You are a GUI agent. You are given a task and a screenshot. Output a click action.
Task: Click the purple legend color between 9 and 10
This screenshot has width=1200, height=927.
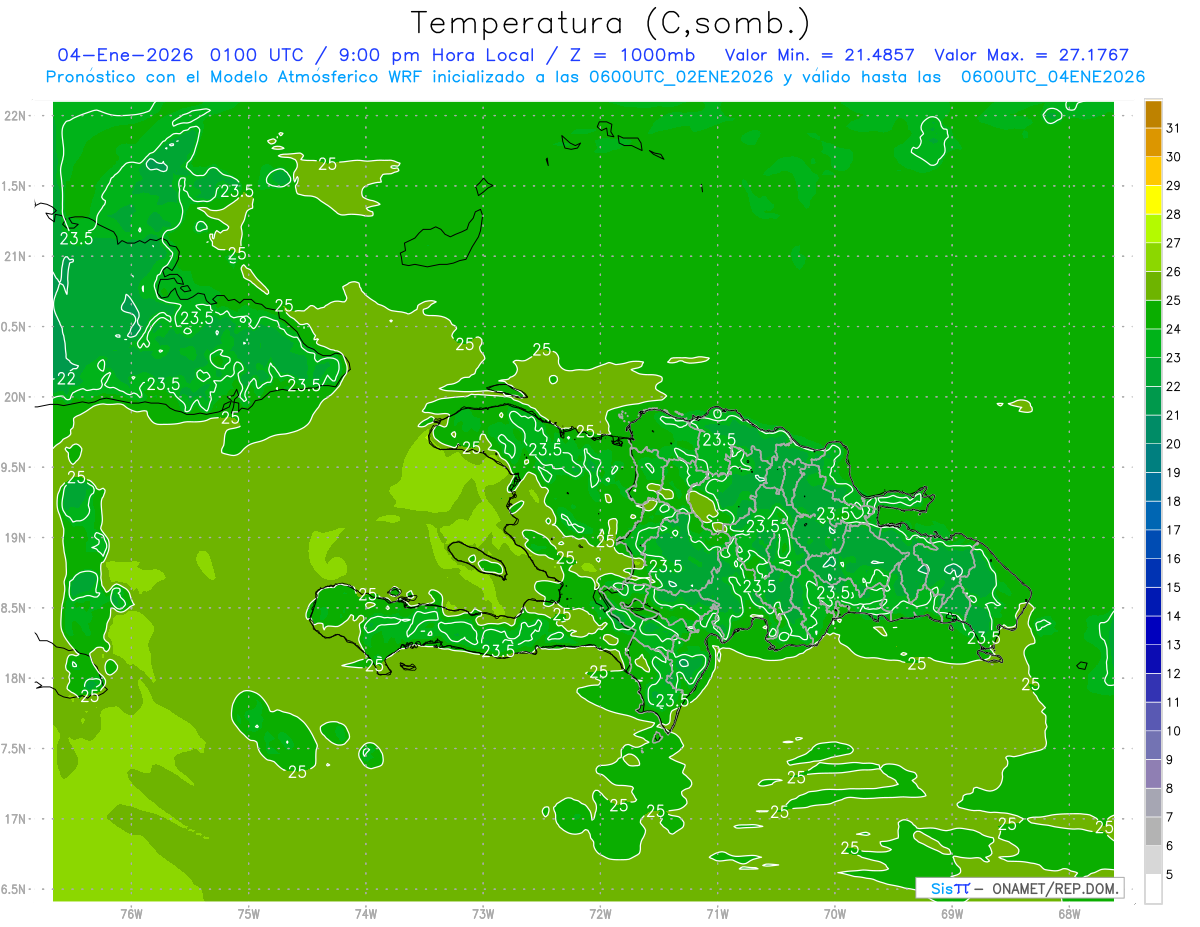coord(1153,746)
